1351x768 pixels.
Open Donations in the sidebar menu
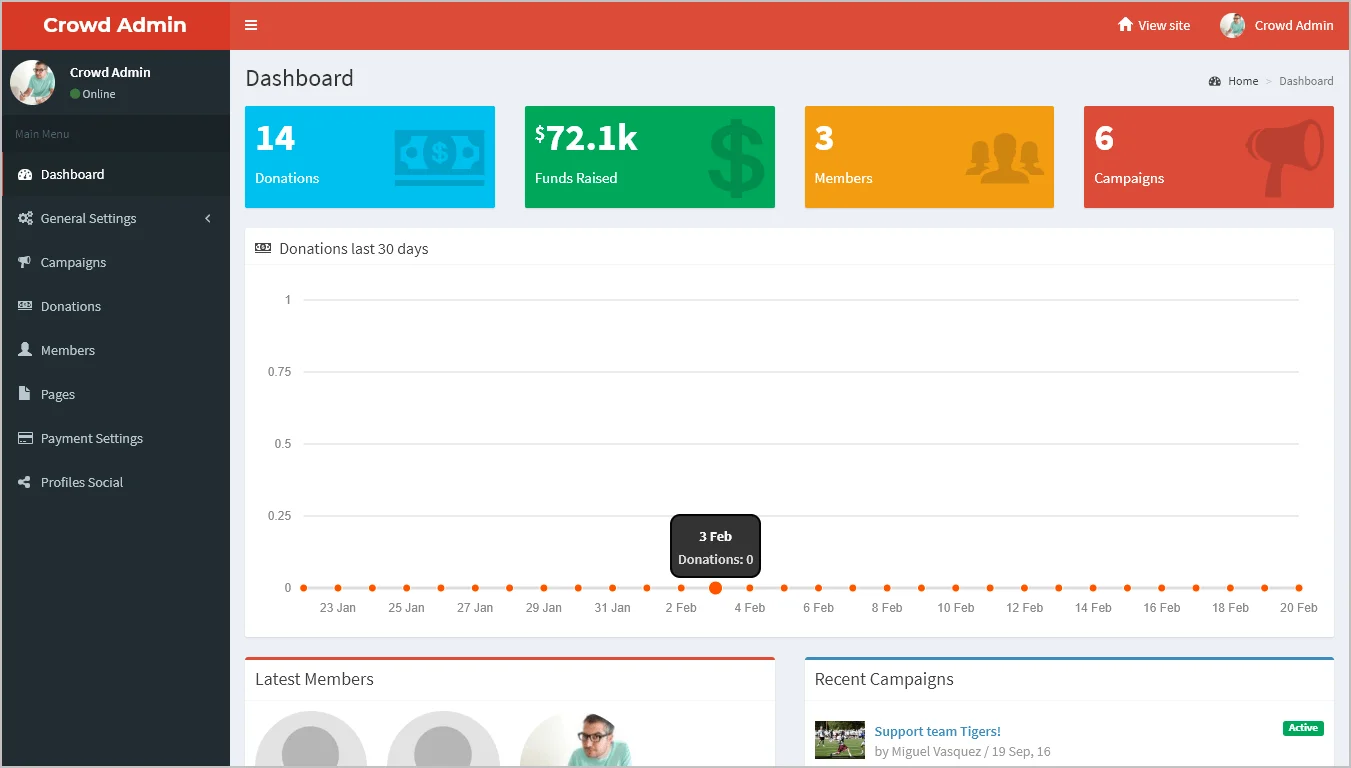tap(116, 306)
